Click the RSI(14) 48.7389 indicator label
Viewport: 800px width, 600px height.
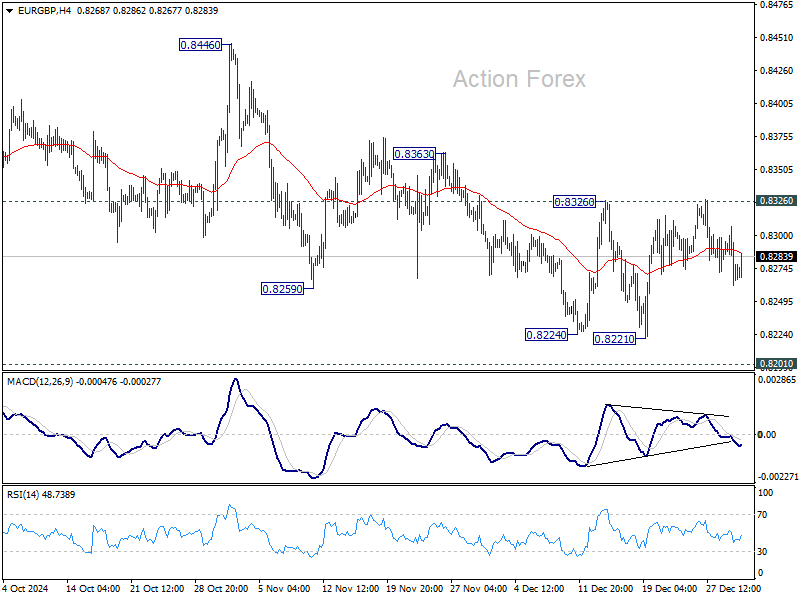(41, 494)
